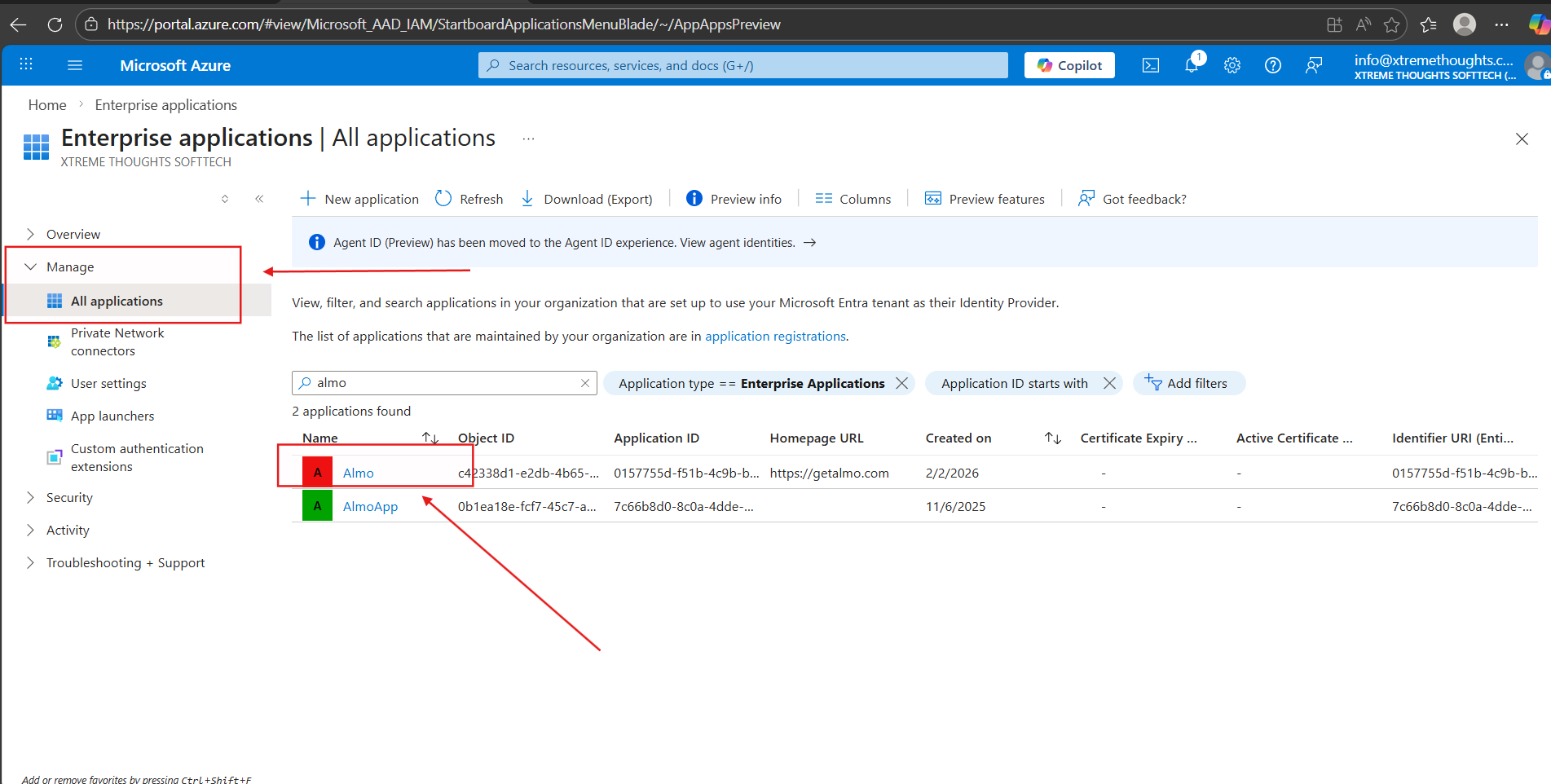Expand the Security section
Image resolution: width=1551 pixels, height=784 pixels.
pos(30,497)
